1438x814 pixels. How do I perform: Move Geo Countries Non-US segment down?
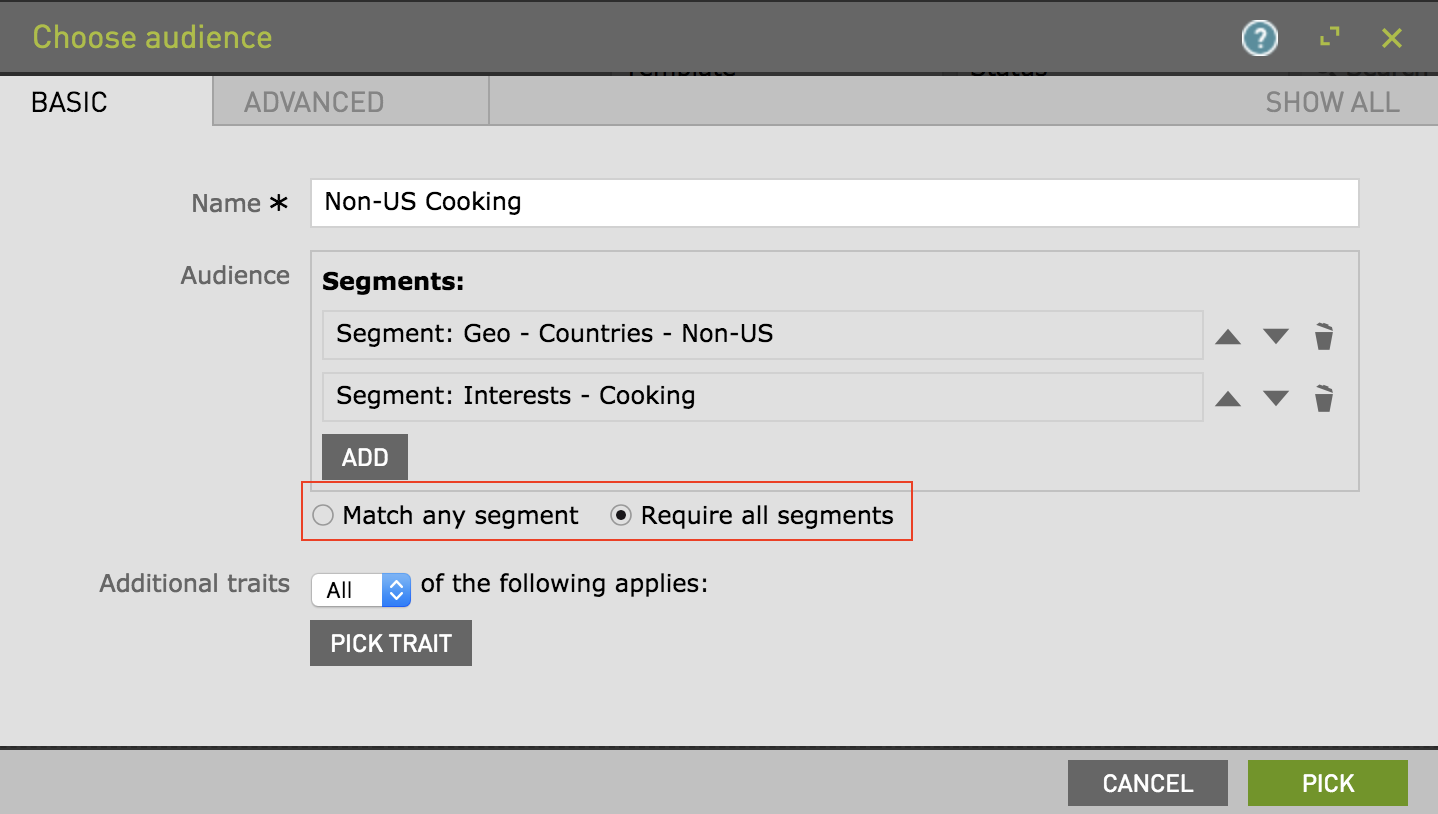pos(1276,337)
